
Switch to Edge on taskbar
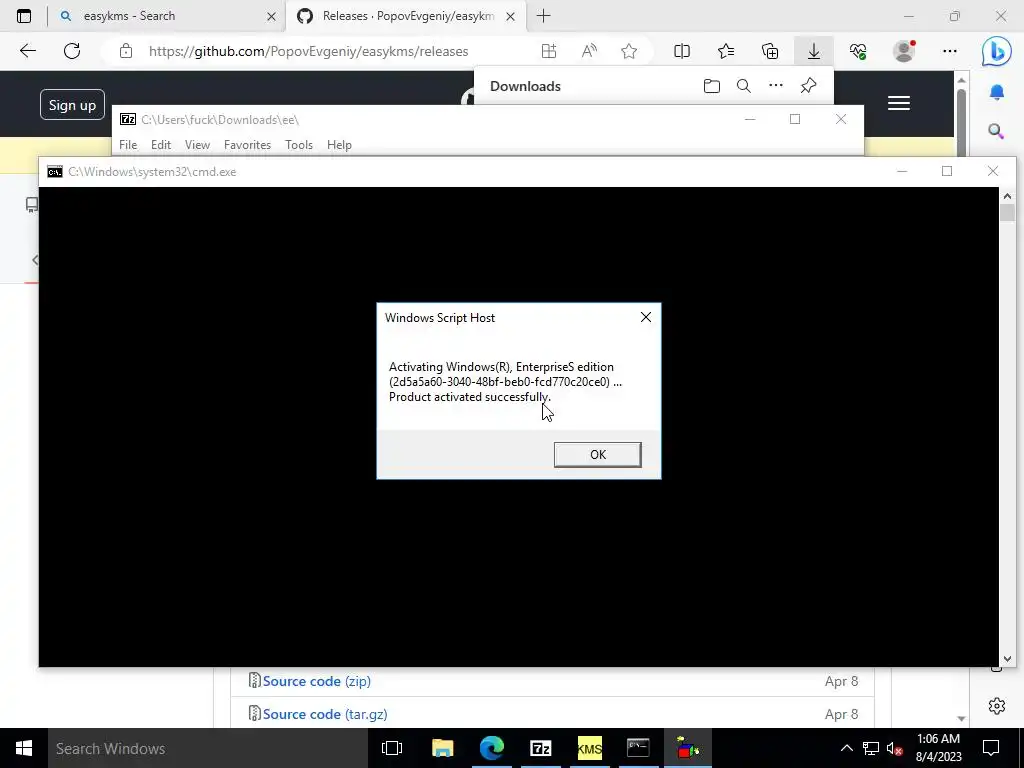(x=492, y=748)
